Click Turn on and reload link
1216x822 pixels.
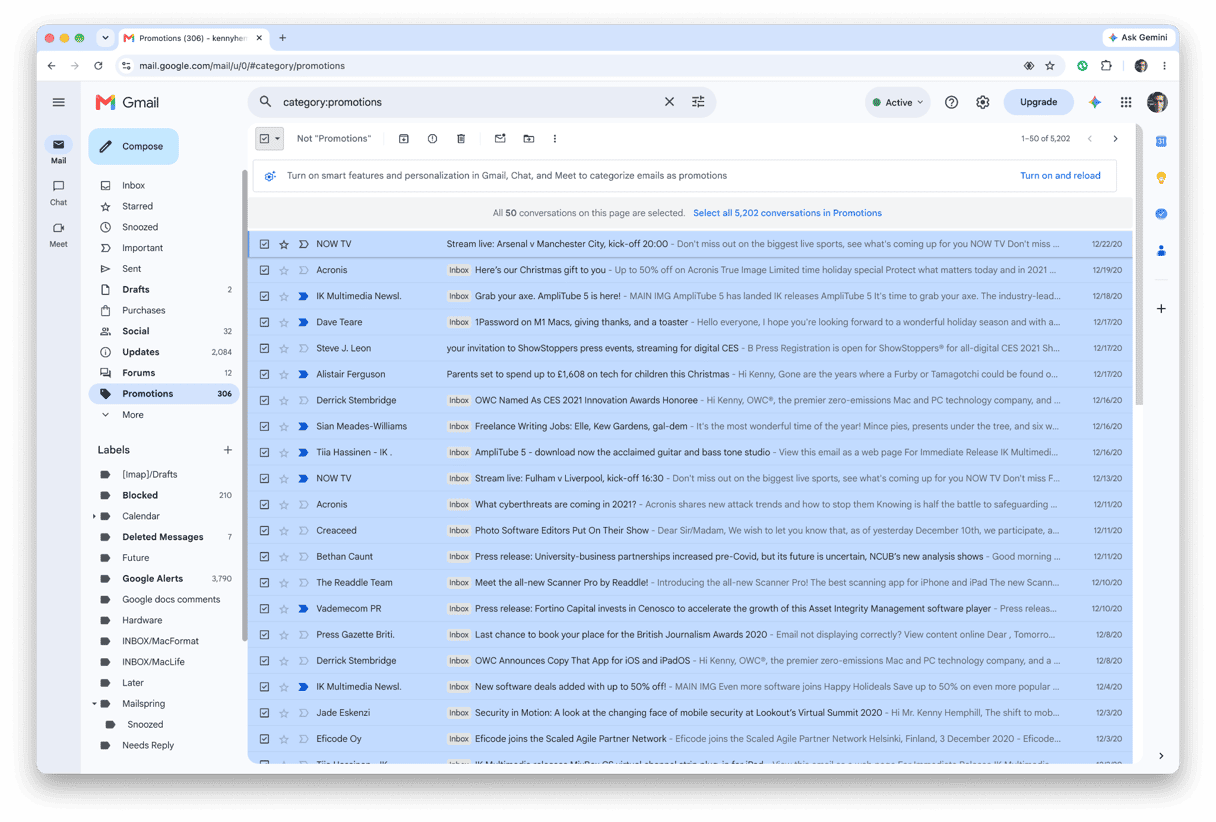point(1060,176)
